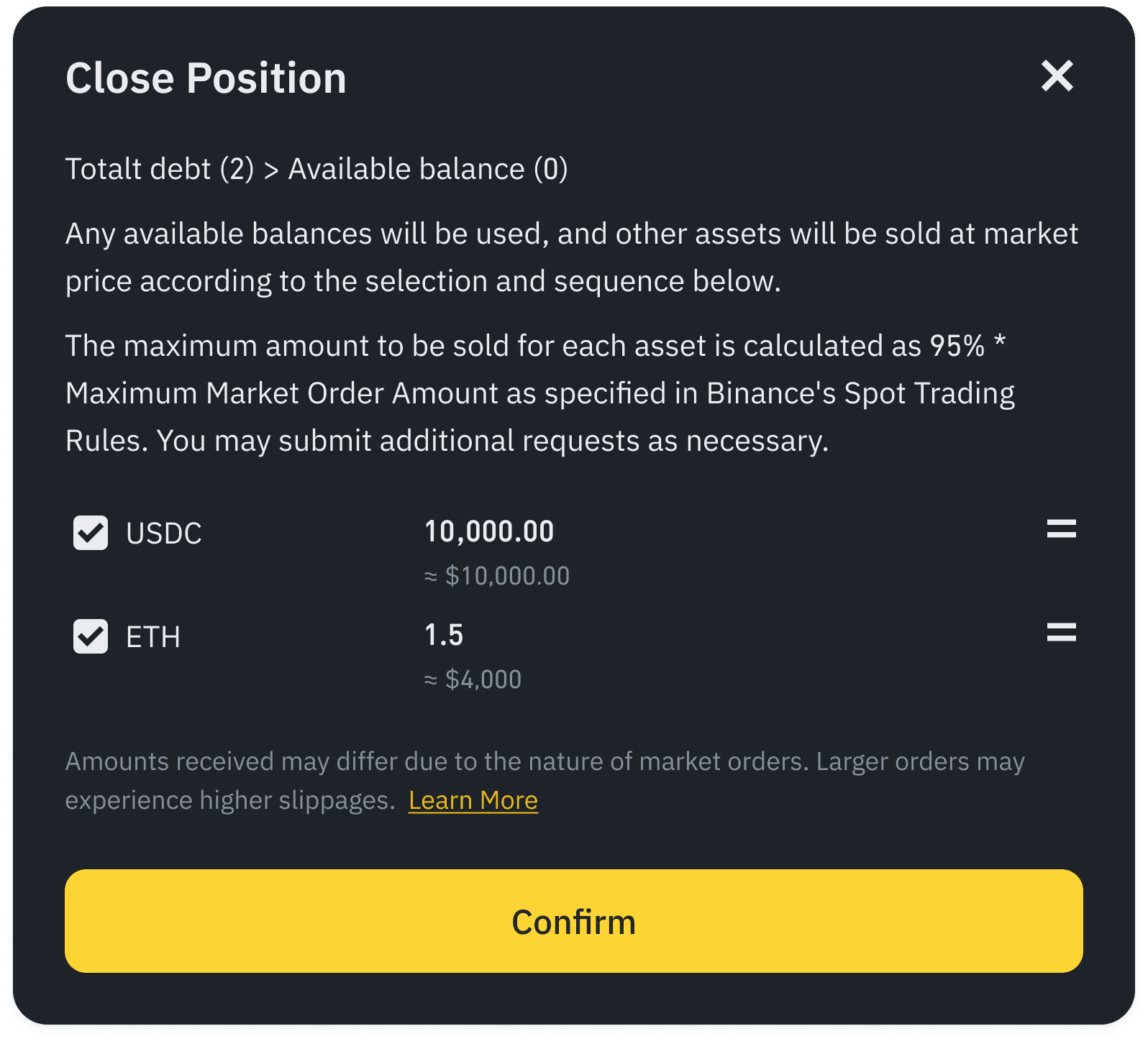
Task: Click the slippage disclaimer note text
Action: 545,762
